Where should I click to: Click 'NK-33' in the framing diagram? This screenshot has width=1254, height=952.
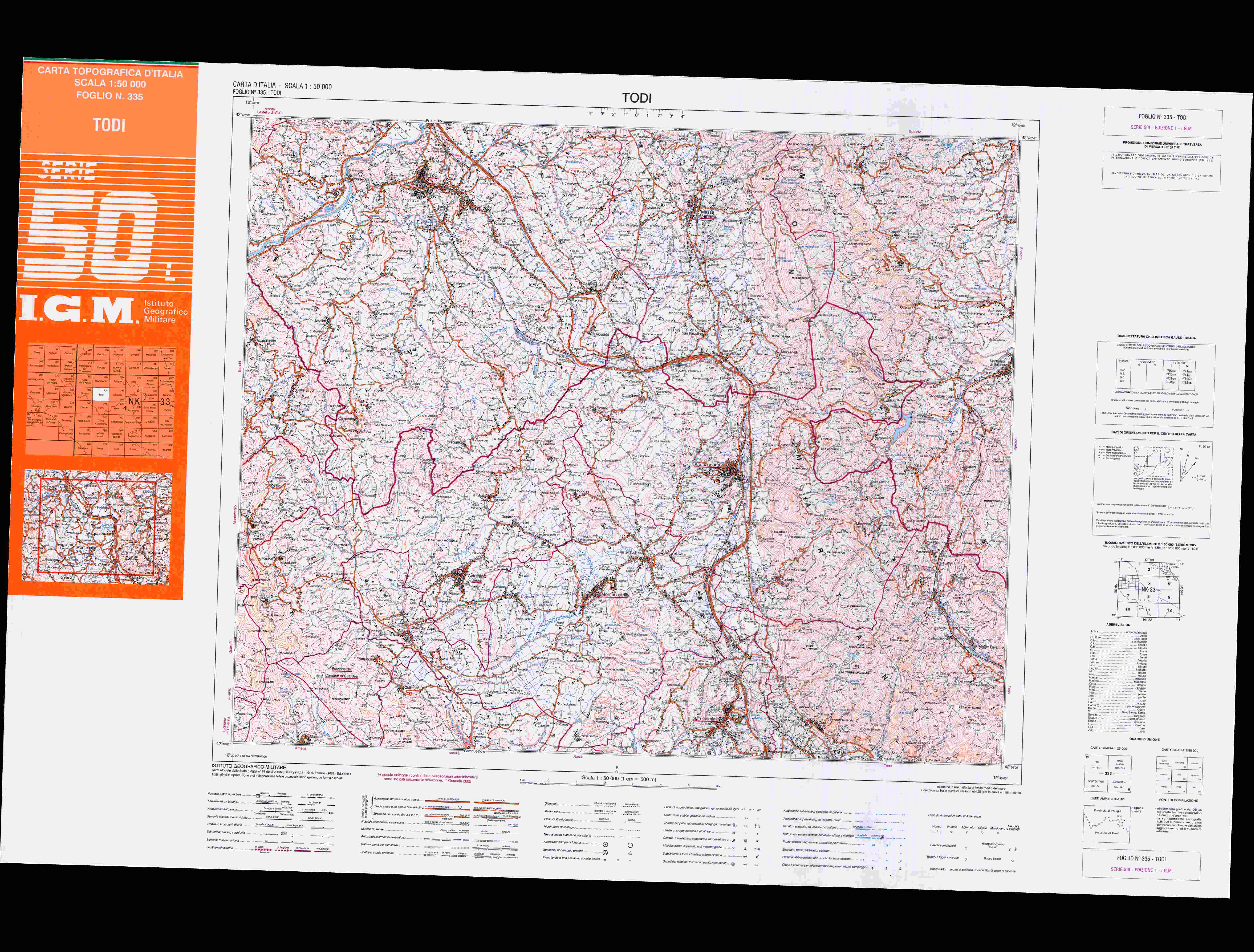point(1148,590)
